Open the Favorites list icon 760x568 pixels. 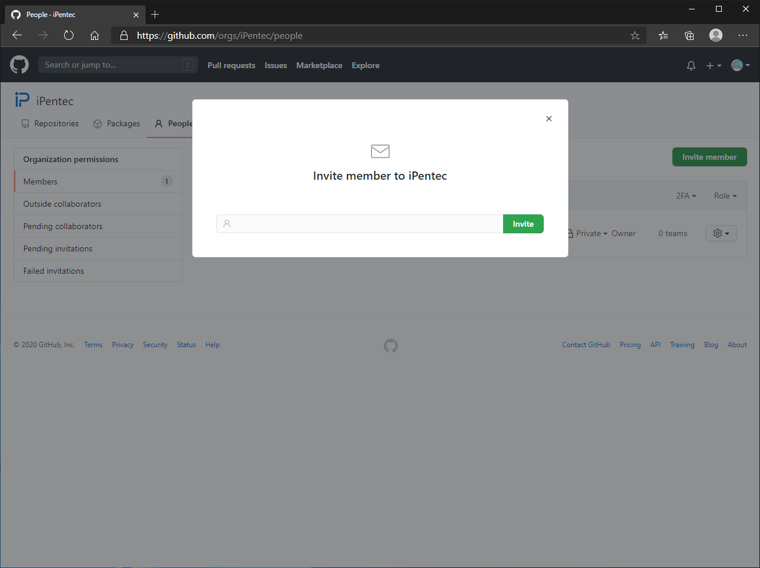click(x=663, y=35)
